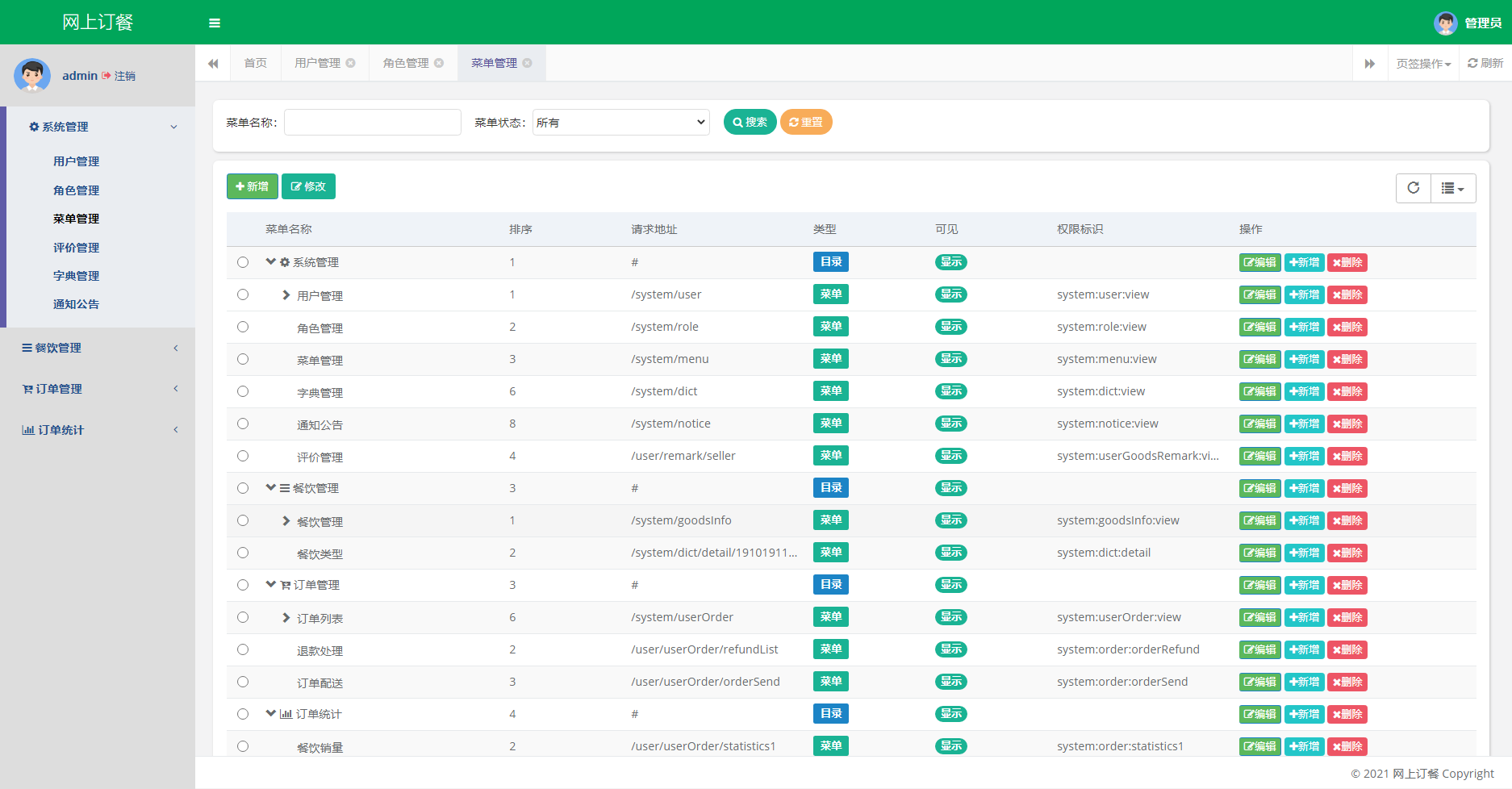Open 通知公告 in the sidebar menu
The width and height of the screenshot is (1512, 789).
77,304
